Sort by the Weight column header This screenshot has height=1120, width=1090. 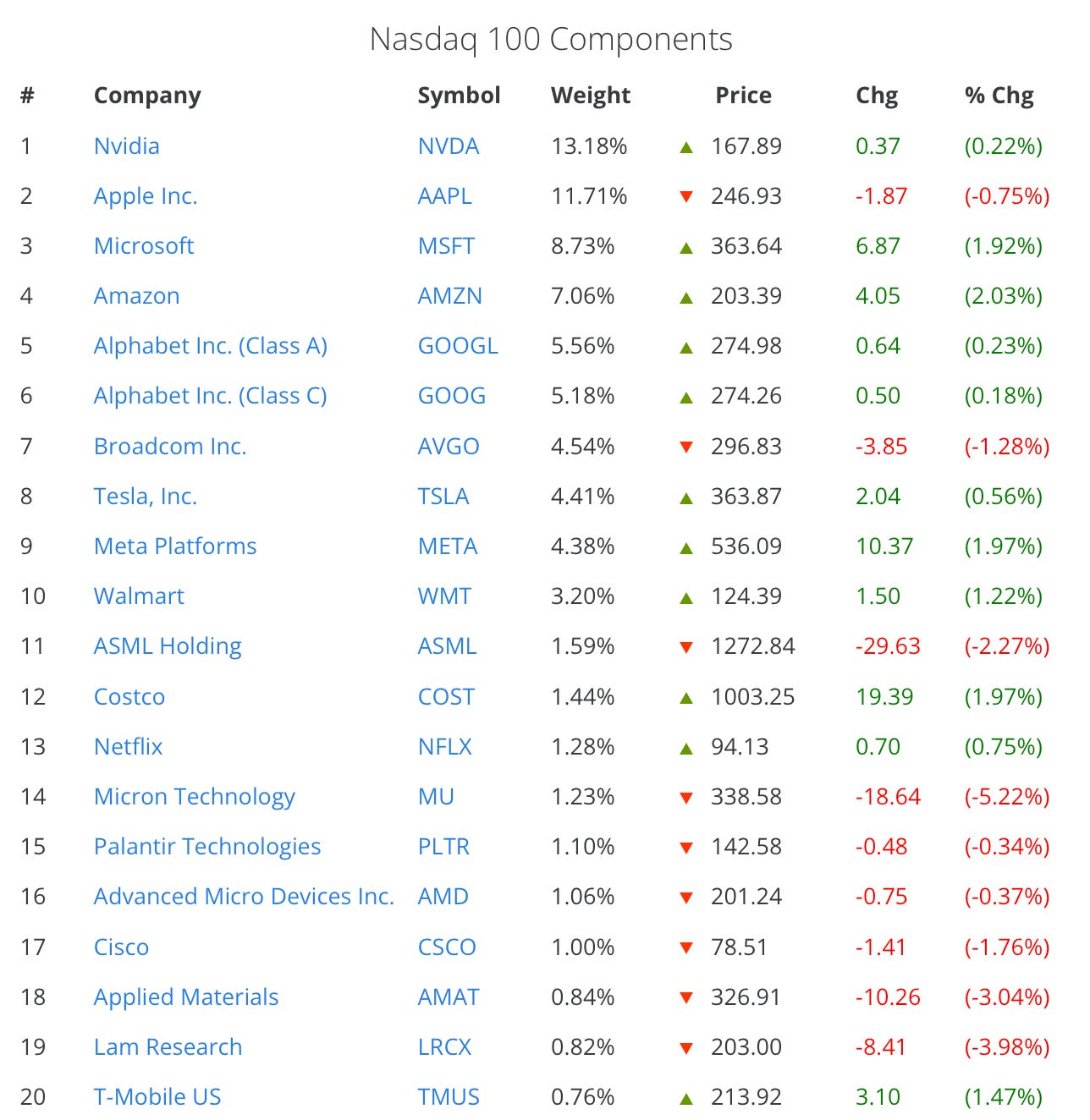(x=591, y=96)
